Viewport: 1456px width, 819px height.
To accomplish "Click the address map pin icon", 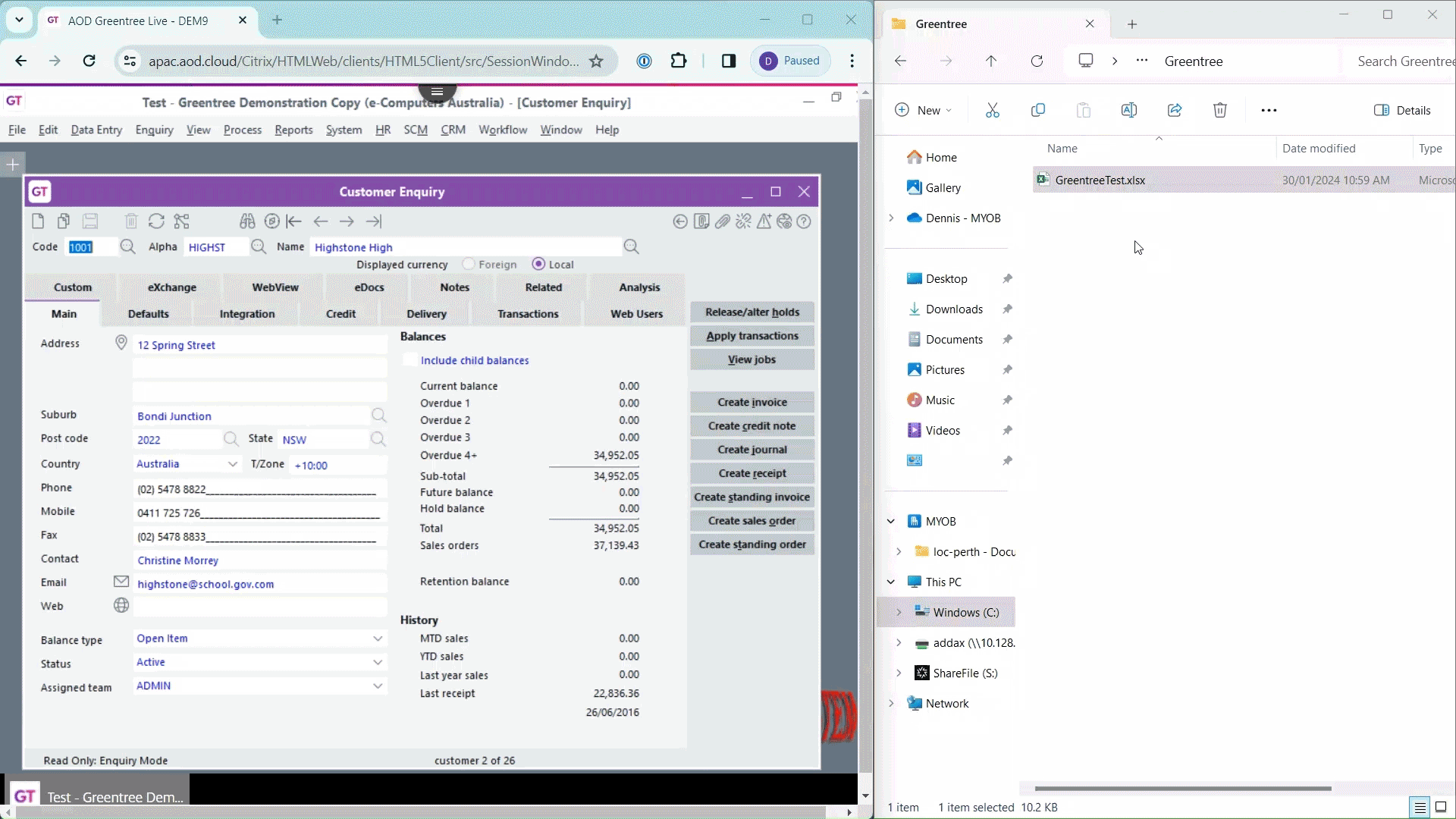I will [121, 343].
